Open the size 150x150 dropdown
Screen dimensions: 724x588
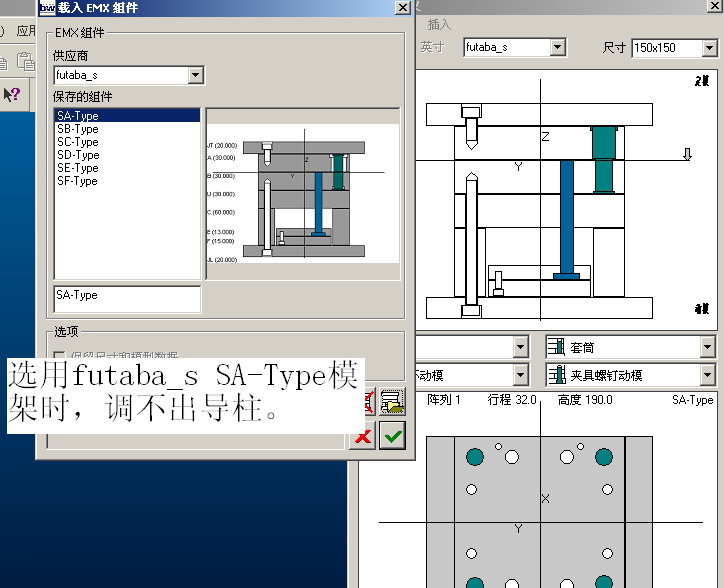(709, 48)
